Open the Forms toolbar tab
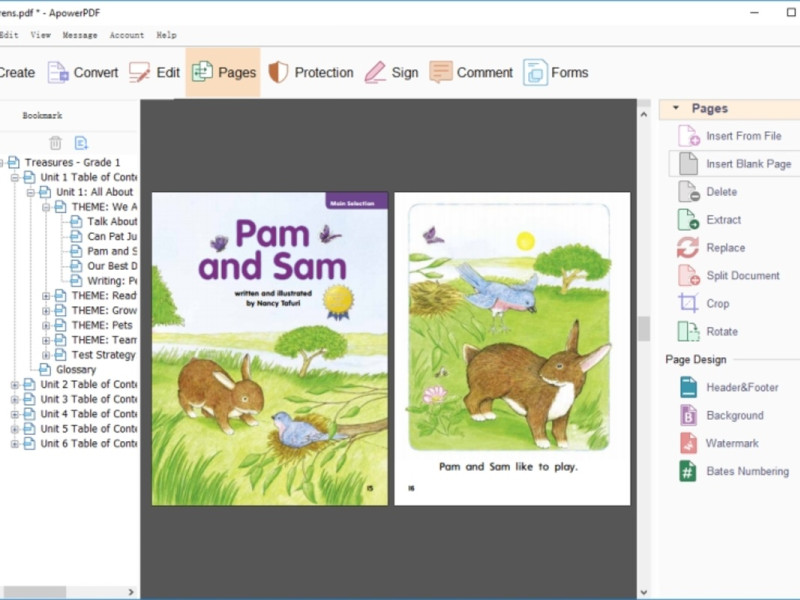Screen dimensions: 800x600 pos(556,72)
